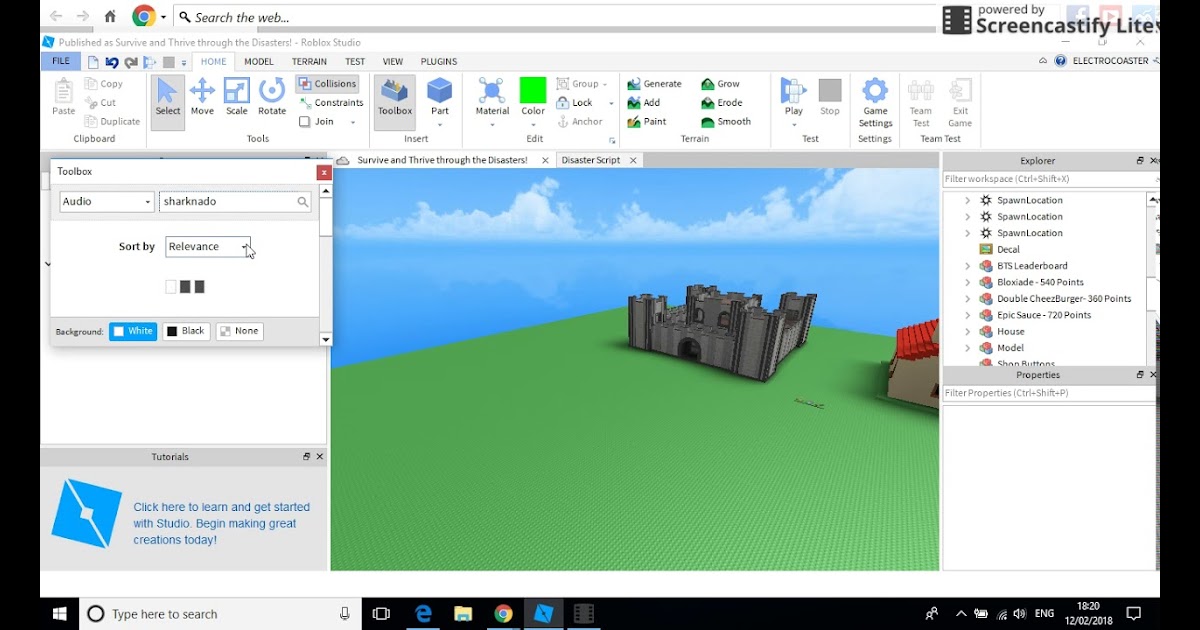Open the Constraints option

pos(332,103)
